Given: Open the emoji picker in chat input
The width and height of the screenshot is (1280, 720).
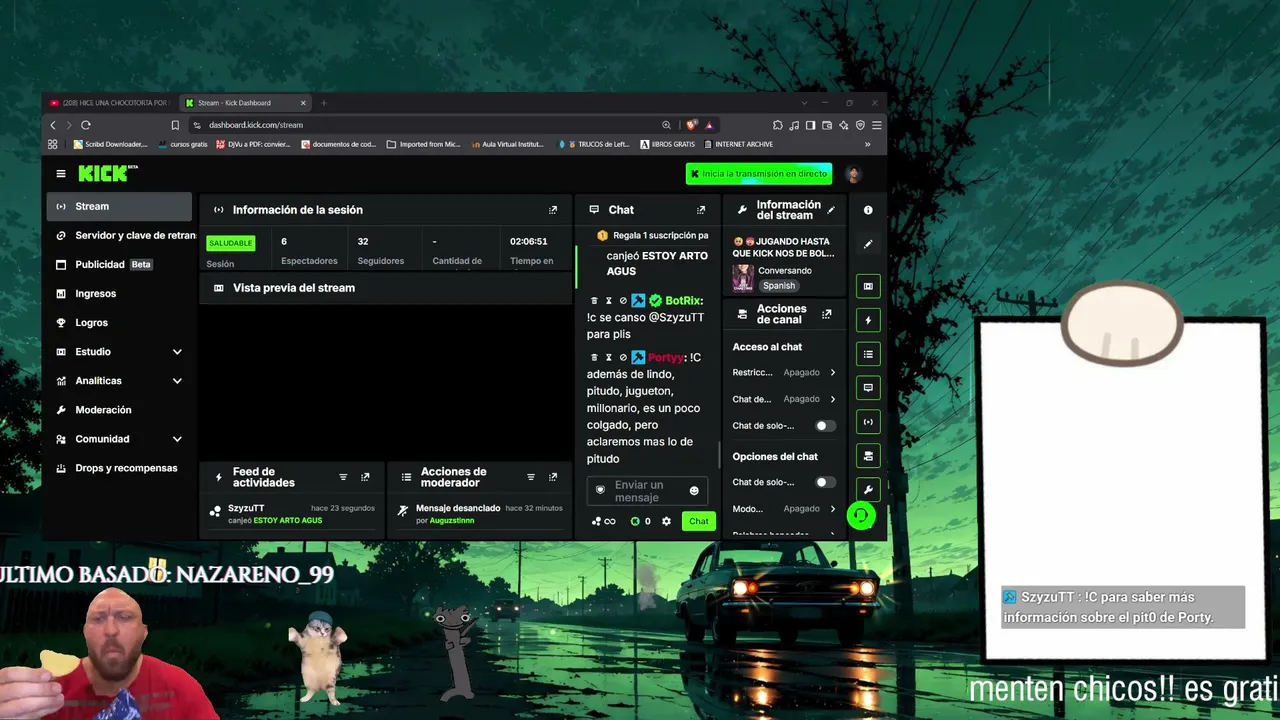Looking at the screenshot, I should [x=694, y=491].
